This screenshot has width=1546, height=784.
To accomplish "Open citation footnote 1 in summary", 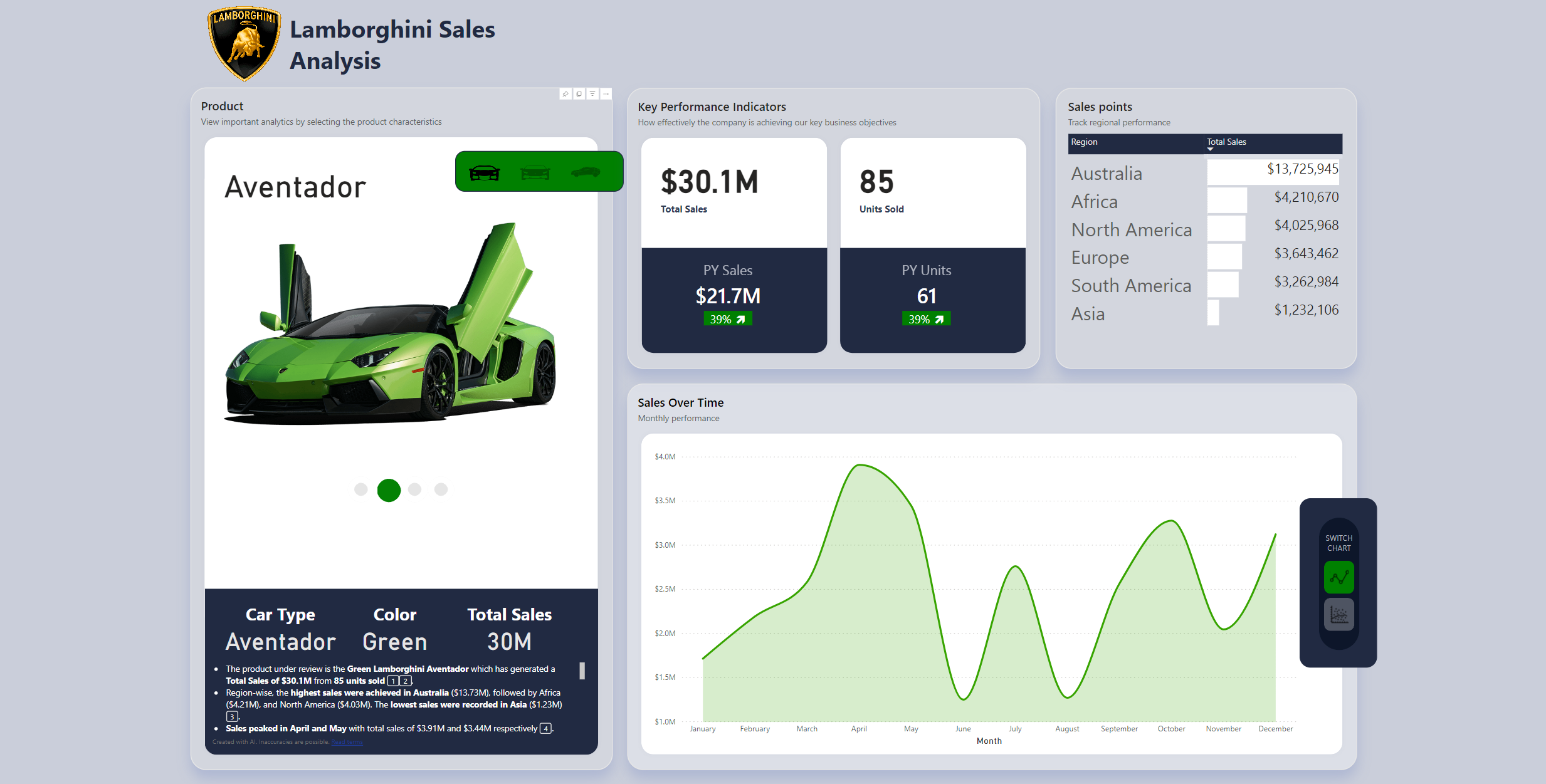I will 393,681.
